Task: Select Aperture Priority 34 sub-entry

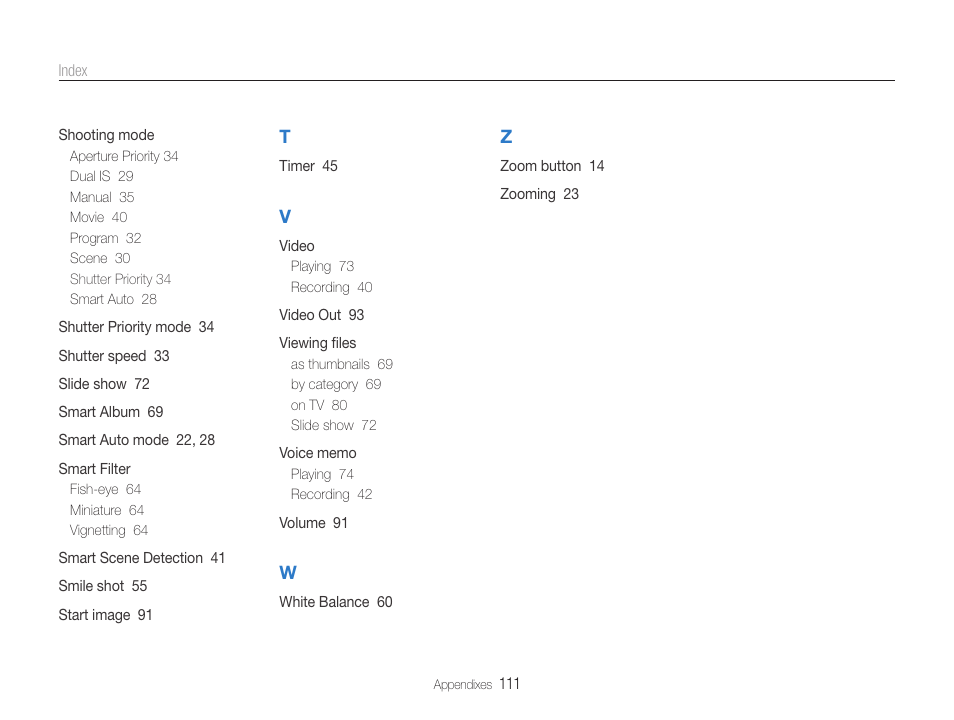Action: (124, 156)
